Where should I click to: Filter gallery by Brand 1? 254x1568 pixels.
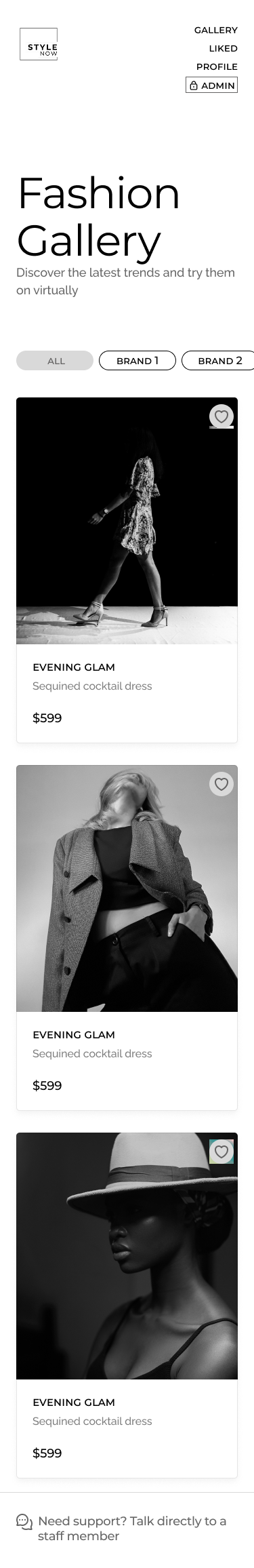137,360
